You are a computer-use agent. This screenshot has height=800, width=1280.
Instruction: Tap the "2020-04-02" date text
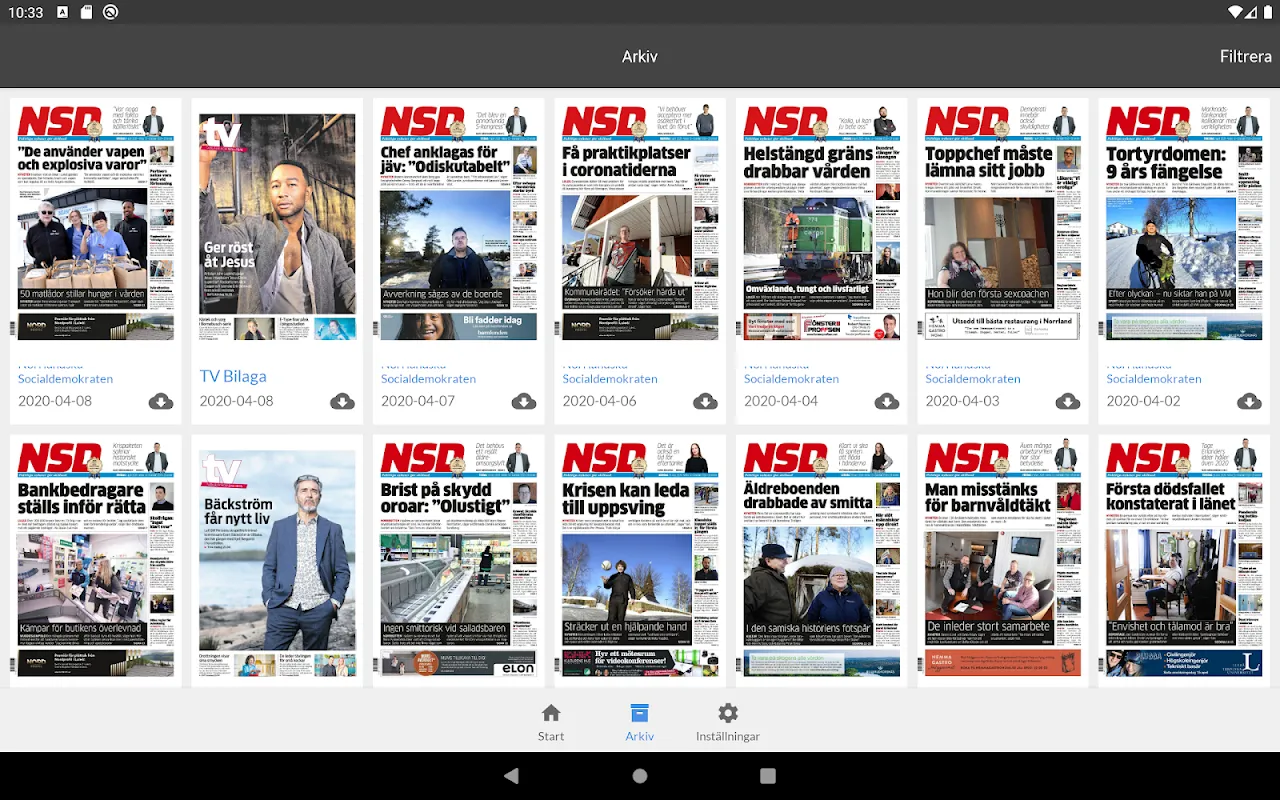(1143, 401)
